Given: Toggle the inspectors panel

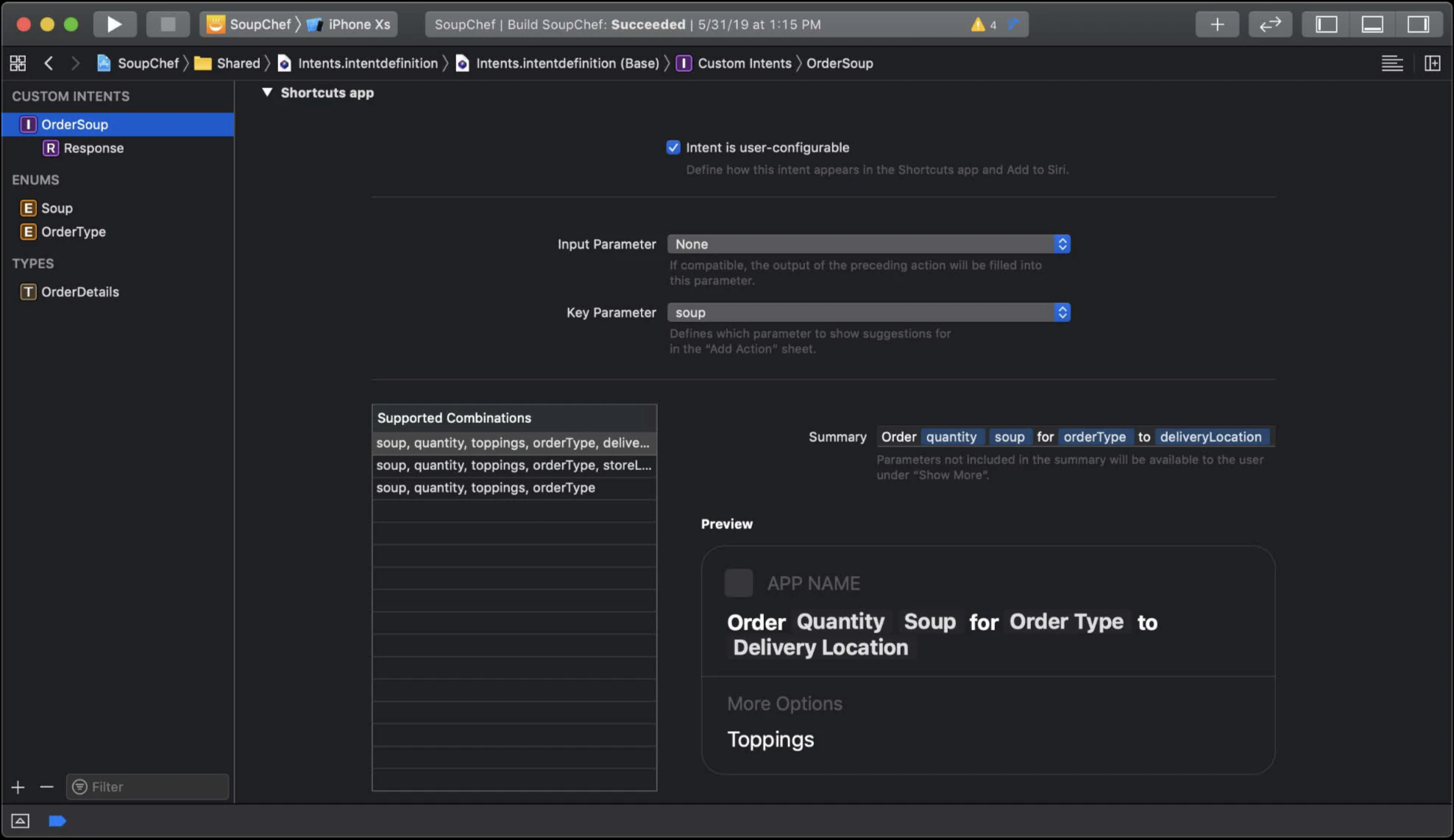Looking at the screenshot, I should coord(1418,24).
